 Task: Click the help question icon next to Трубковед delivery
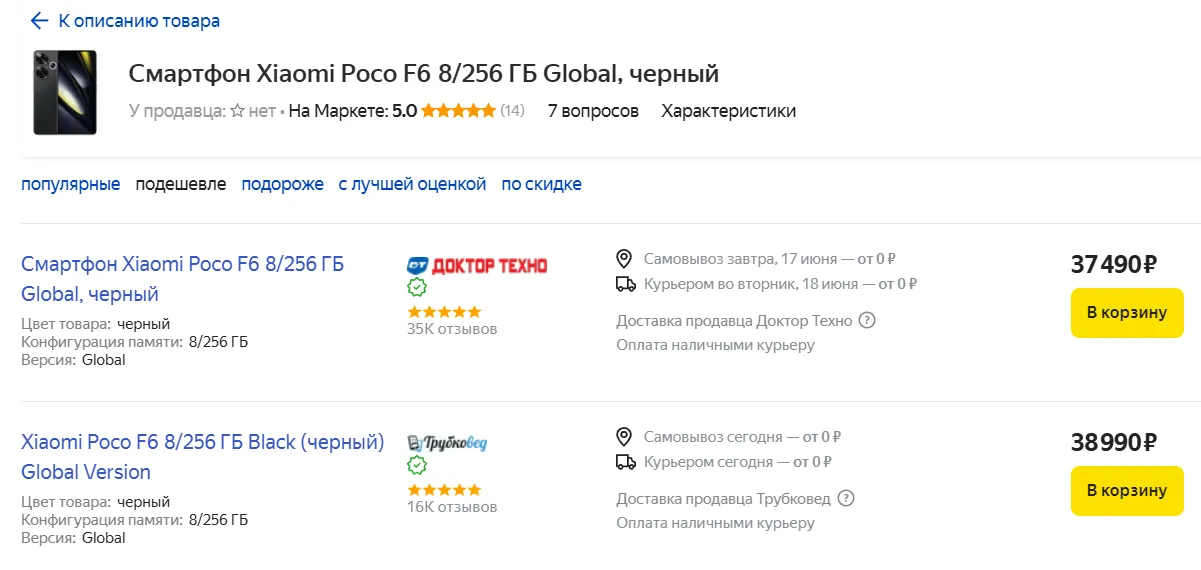846,499
